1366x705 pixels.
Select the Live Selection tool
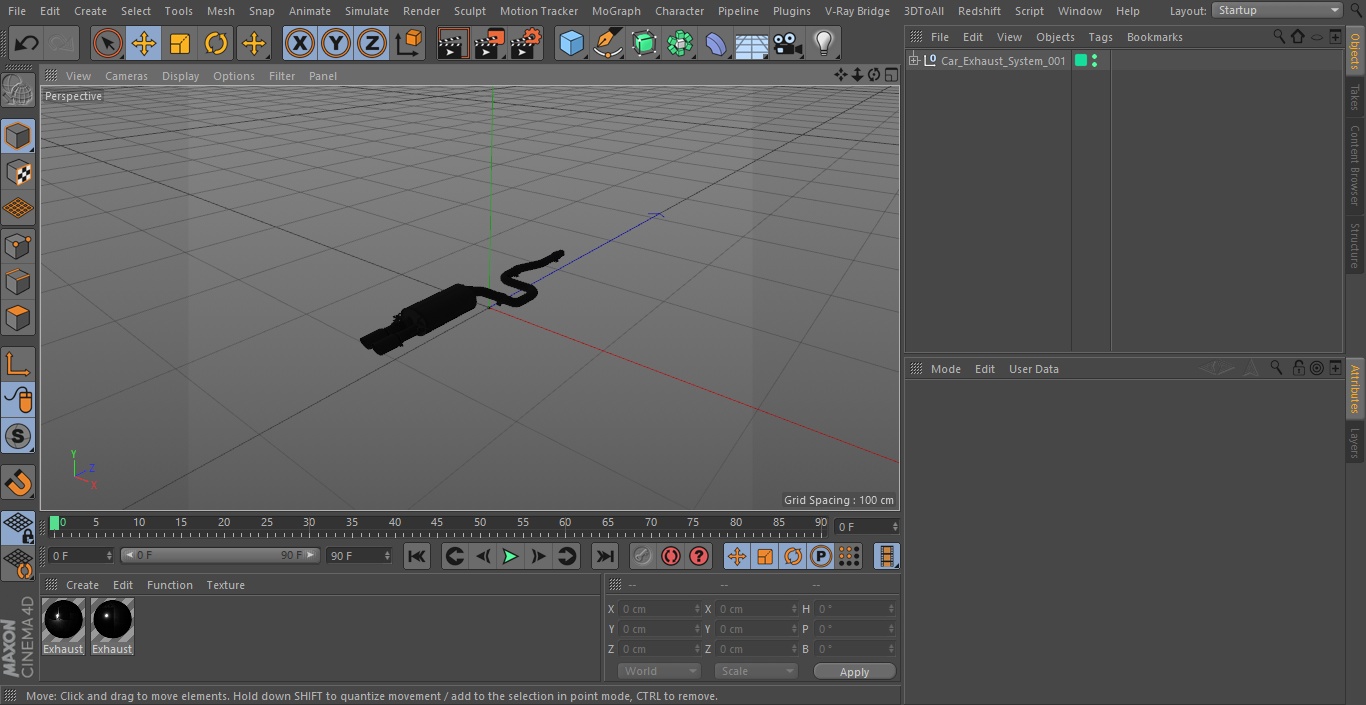(108, 44)
